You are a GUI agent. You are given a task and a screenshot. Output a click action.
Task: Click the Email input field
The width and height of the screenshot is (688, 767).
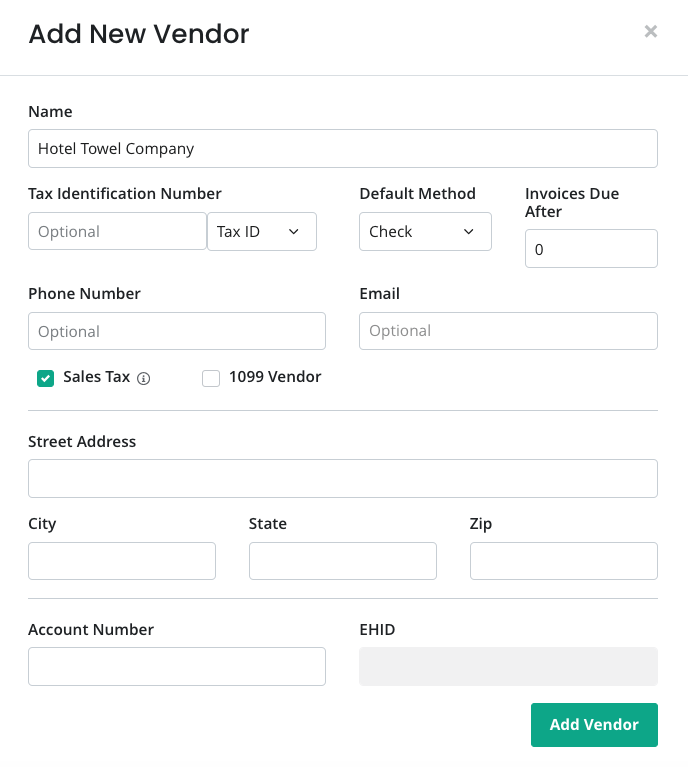(x=508, y=331)
